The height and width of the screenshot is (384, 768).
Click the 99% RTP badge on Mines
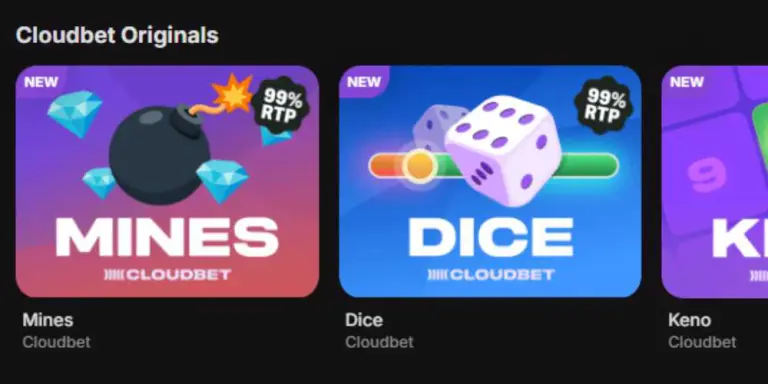tap(281, 104)
